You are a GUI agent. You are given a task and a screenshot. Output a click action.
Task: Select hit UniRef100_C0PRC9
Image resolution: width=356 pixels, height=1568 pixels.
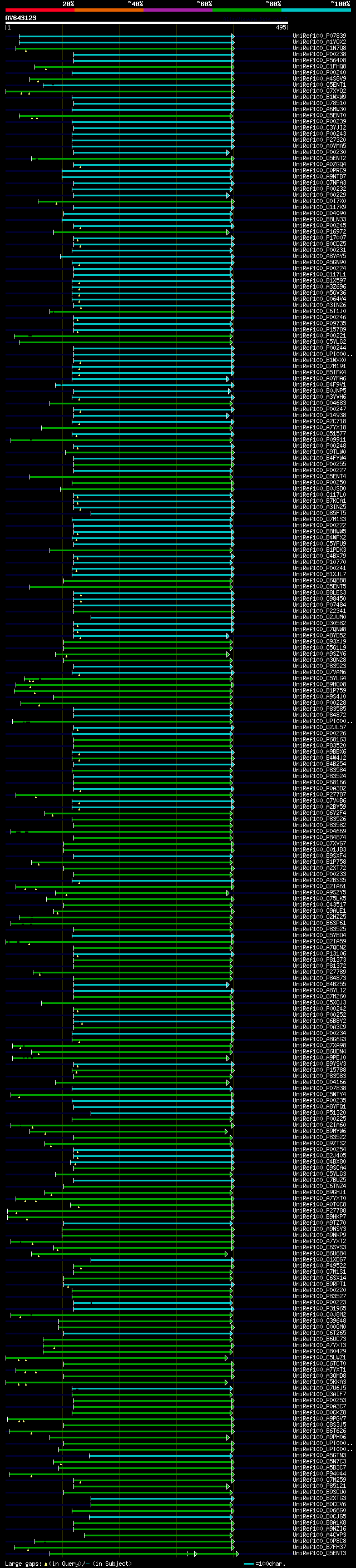pos(319,170)
